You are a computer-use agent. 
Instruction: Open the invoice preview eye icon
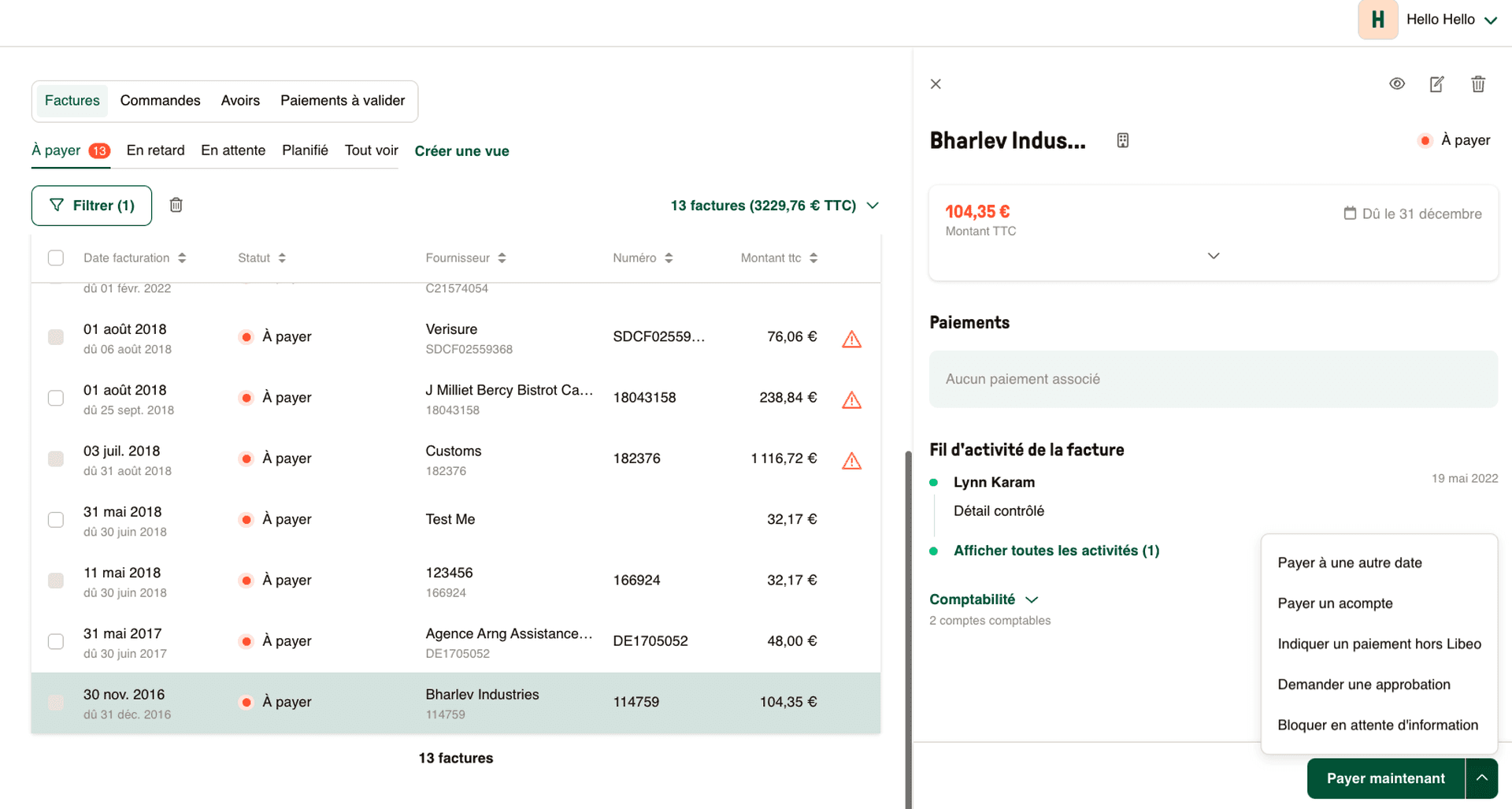[1396, 83]
